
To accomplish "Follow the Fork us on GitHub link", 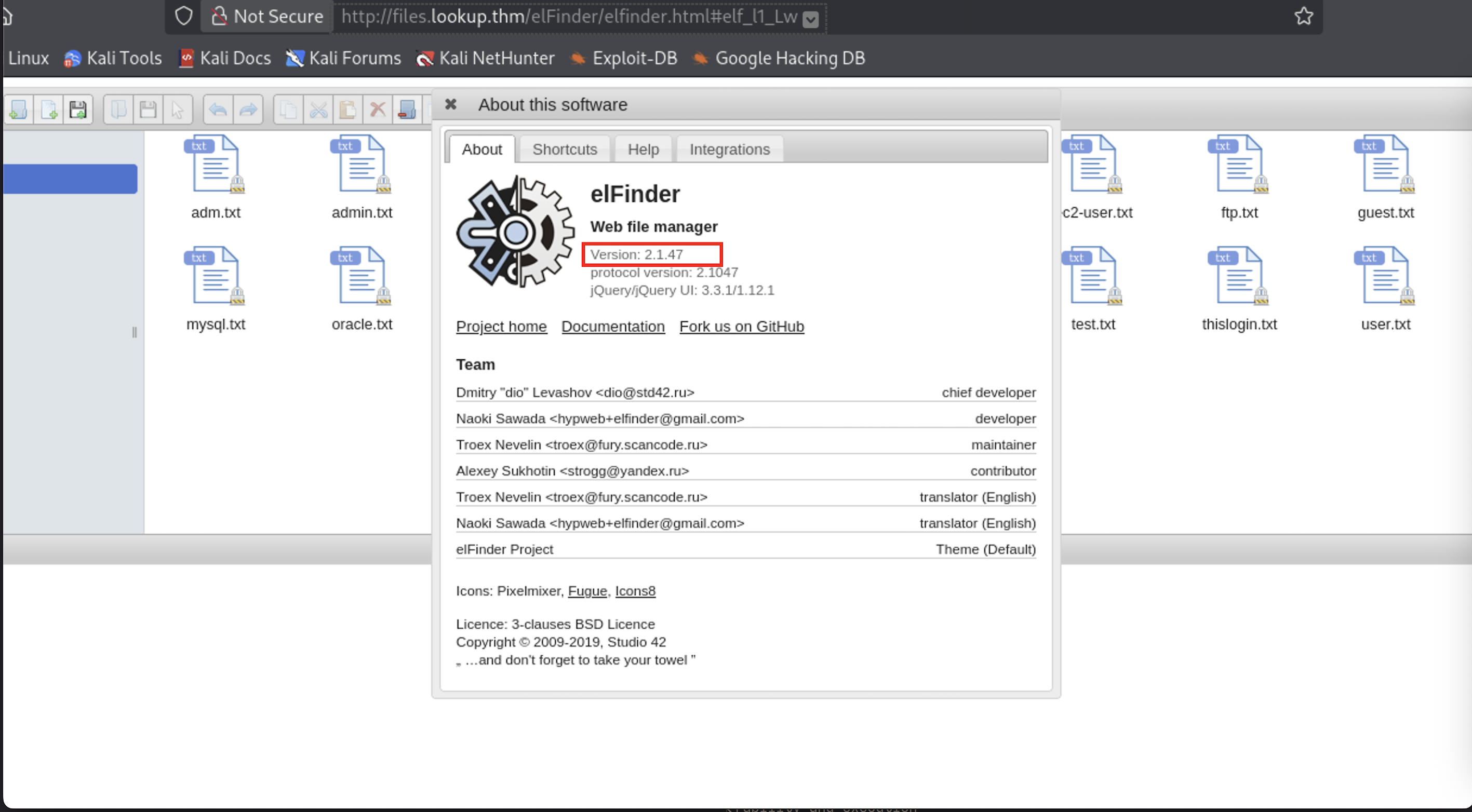I will coord(741,326).
